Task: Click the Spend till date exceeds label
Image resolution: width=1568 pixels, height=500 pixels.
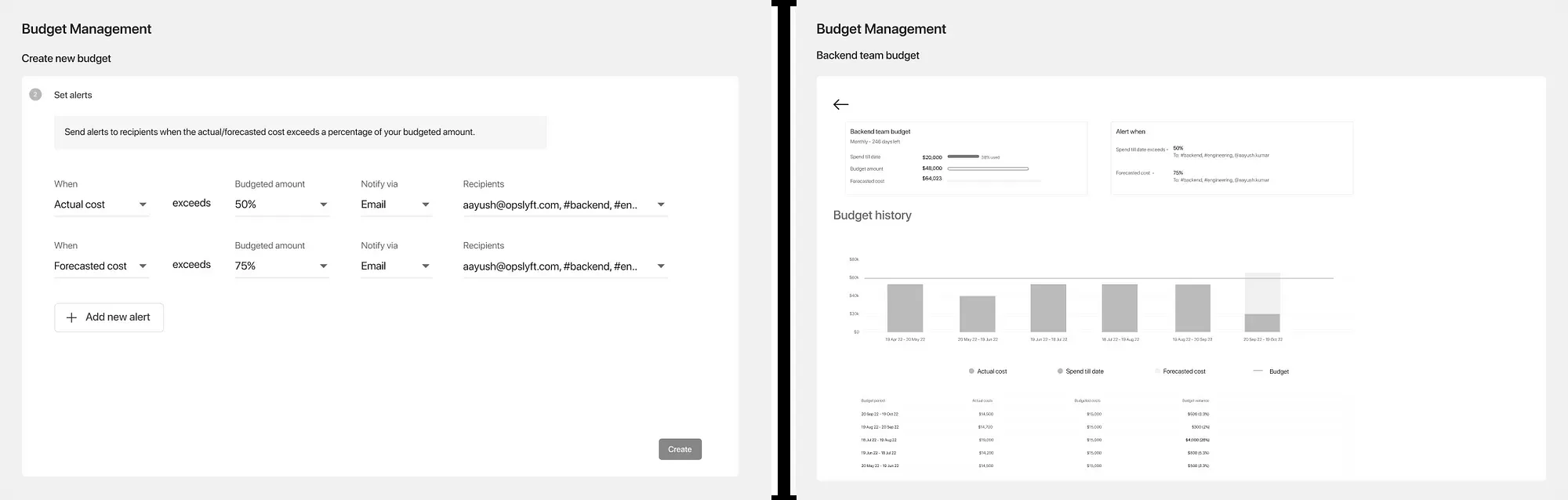Action: click(x=1142, y=150)
